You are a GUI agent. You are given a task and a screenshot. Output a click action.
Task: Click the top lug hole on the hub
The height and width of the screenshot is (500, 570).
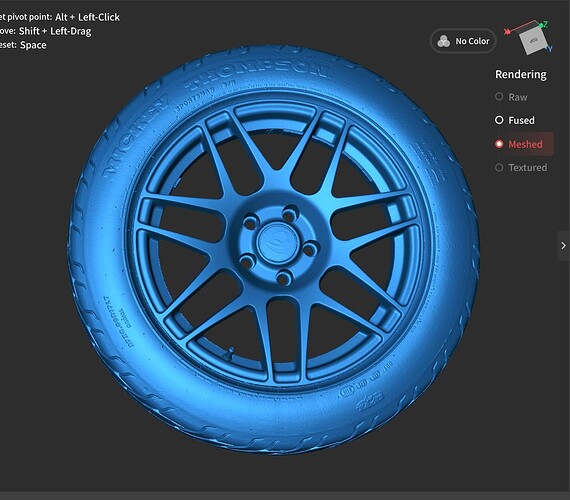pyautogui.click(x=290, y=212)
